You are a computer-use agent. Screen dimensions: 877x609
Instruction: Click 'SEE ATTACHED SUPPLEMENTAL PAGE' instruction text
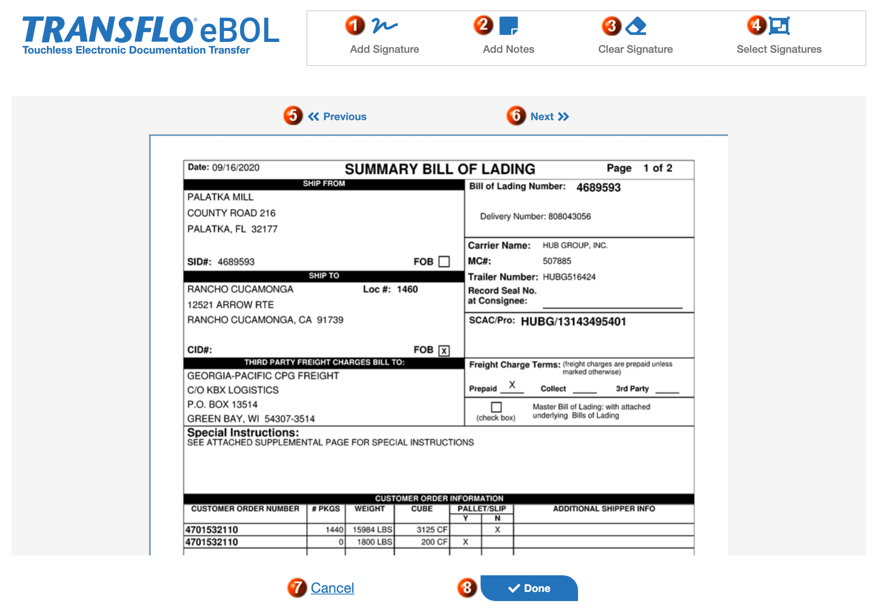click(x=331, y=442)
